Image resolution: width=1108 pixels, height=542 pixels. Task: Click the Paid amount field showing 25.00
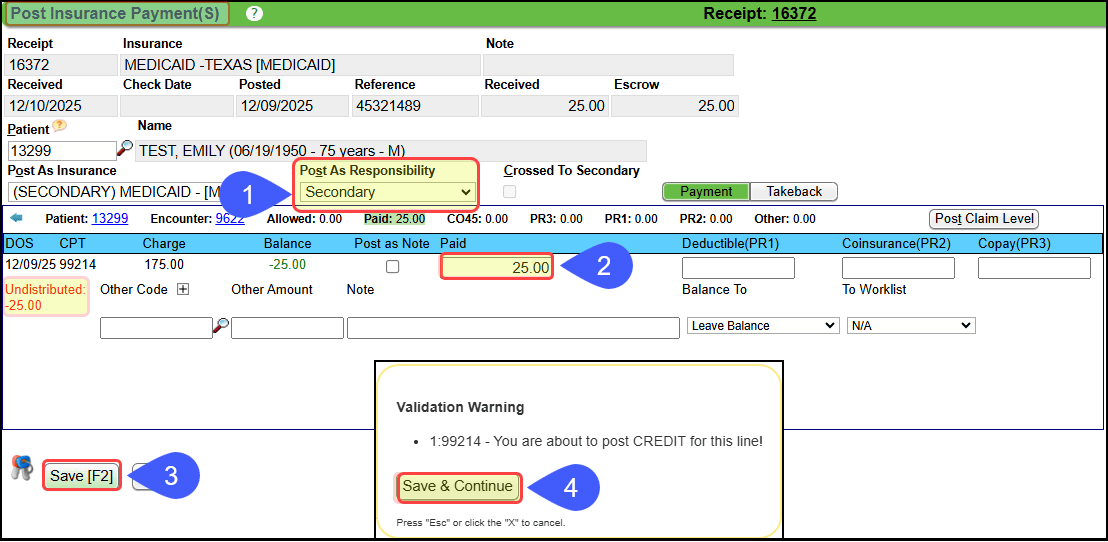(x=496, y=267)
